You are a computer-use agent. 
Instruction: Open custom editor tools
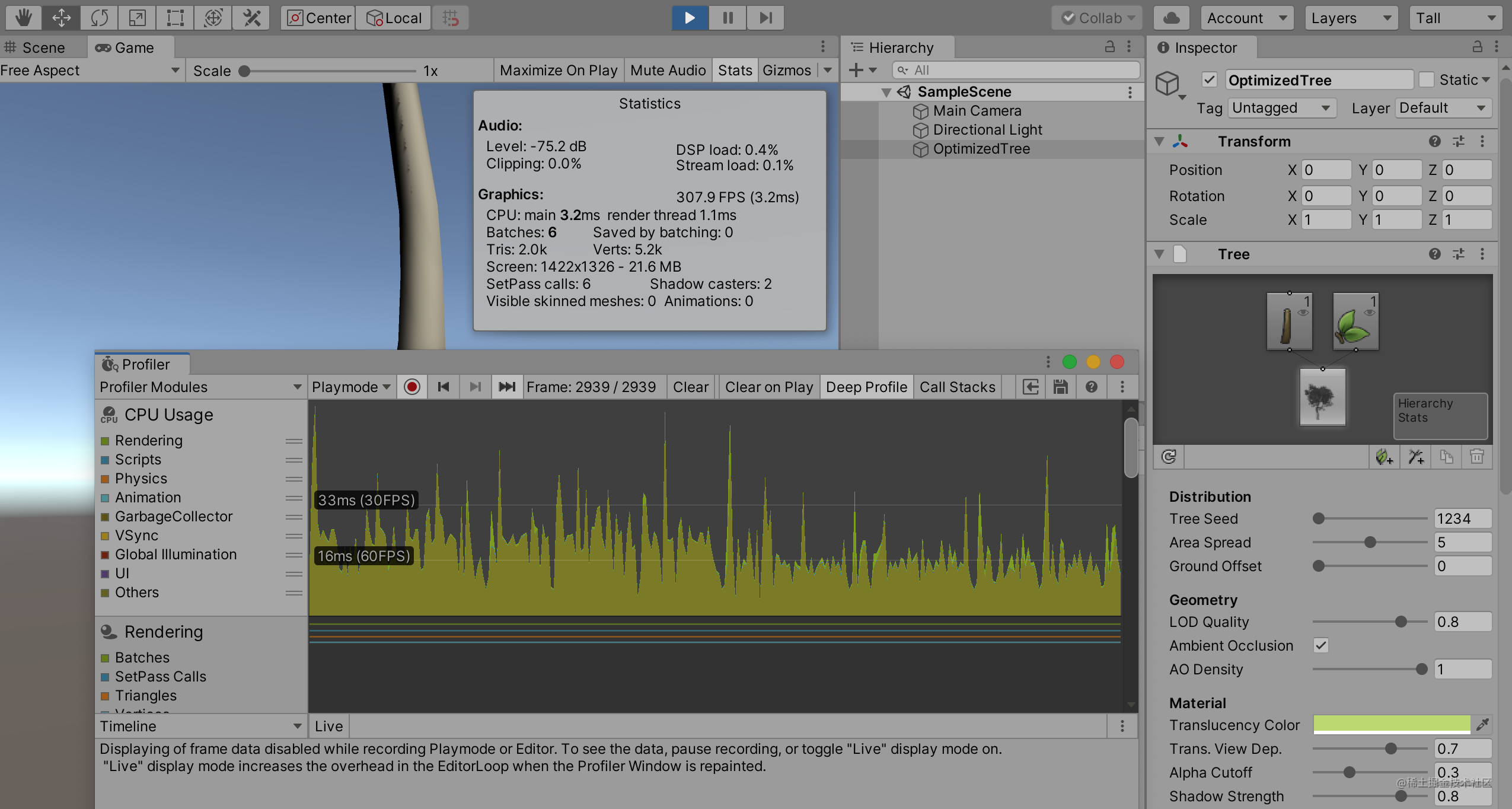coord(251,18)
